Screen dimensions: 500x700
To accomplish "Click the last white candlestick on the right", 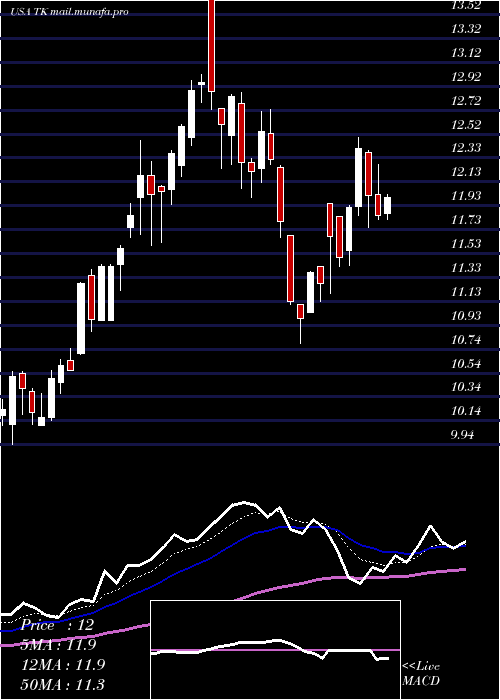I will [x=387, y=205].
